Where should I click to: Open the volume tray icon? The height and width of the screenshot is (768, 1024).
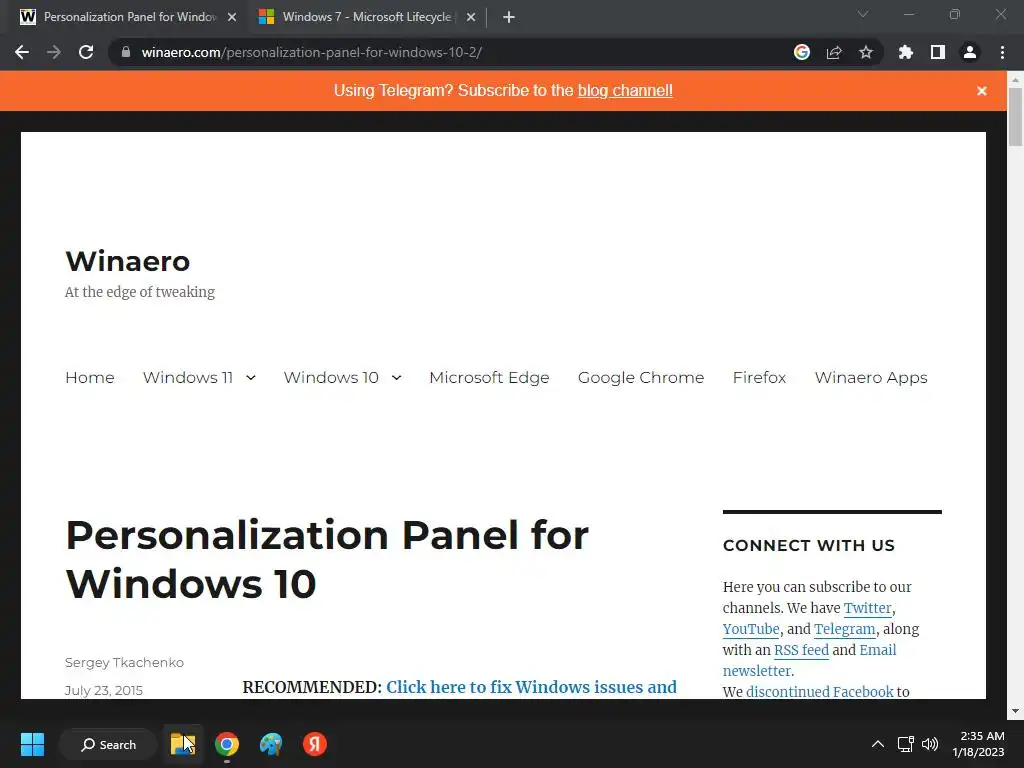[x=930, y=744]
